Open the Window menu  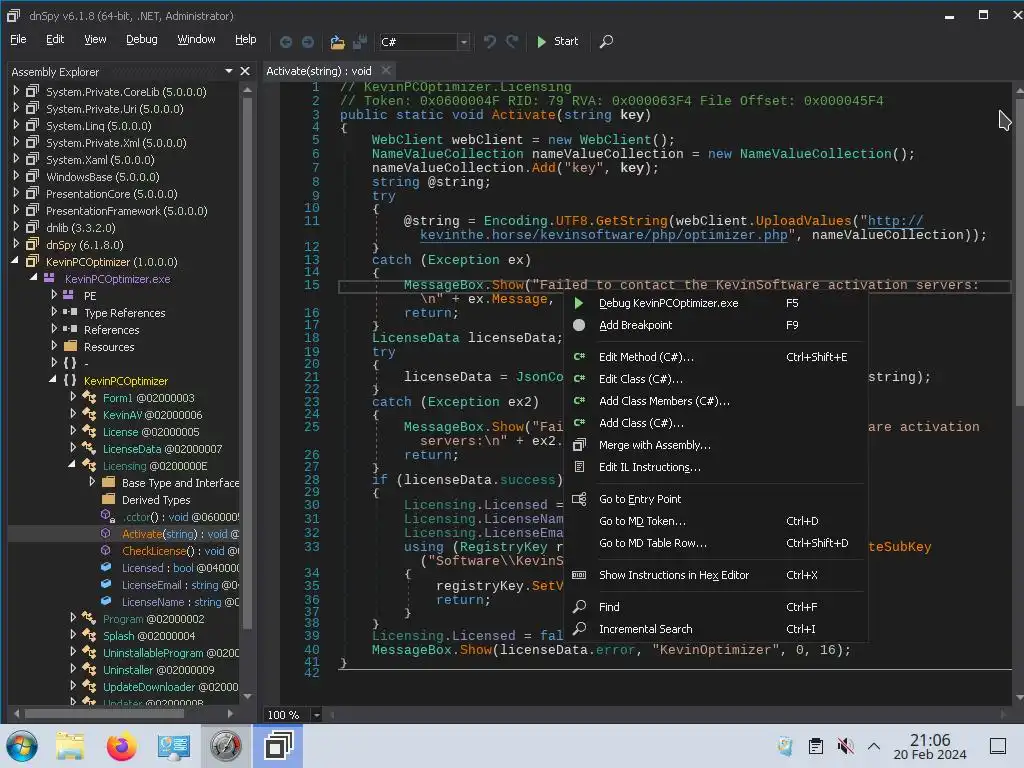pos(196,39)
